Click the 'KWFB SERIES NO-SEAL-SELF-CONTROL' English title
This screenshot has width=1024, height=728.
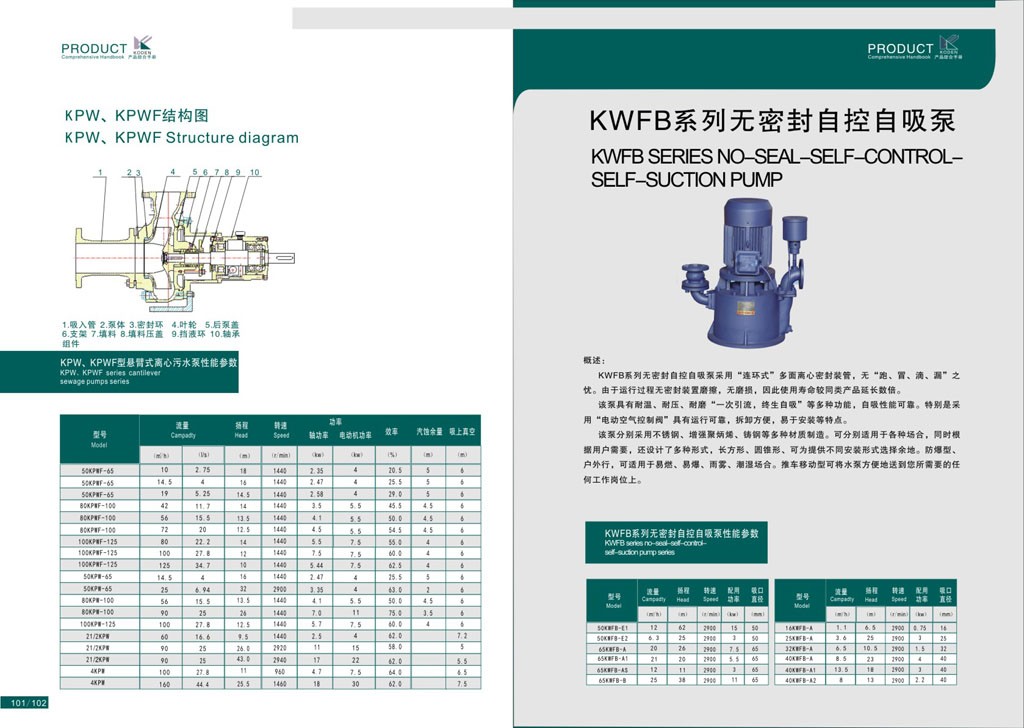[x=776, y=158]
